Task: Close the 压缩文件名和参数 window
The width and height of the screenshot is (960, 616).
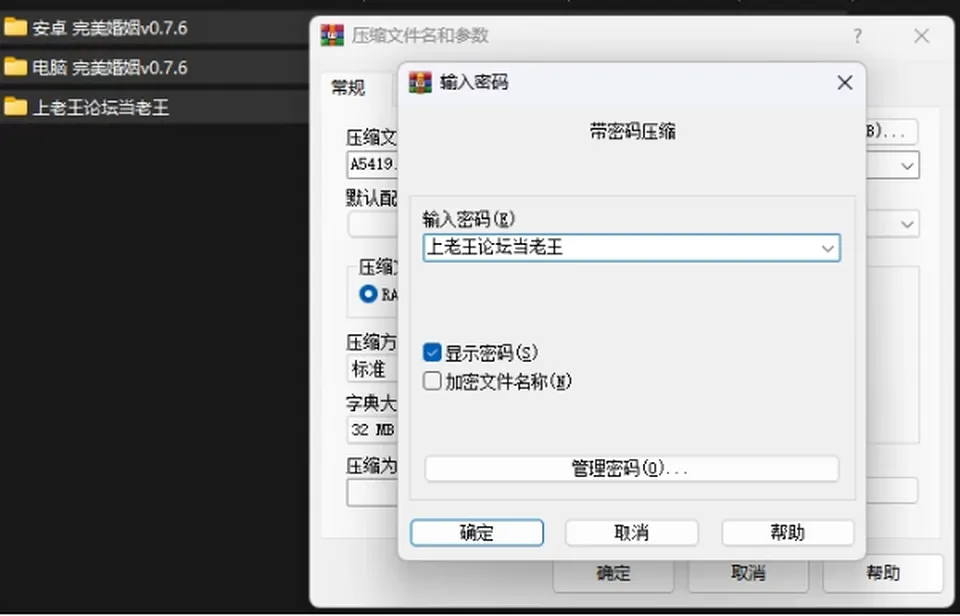Action: (921, 36)
